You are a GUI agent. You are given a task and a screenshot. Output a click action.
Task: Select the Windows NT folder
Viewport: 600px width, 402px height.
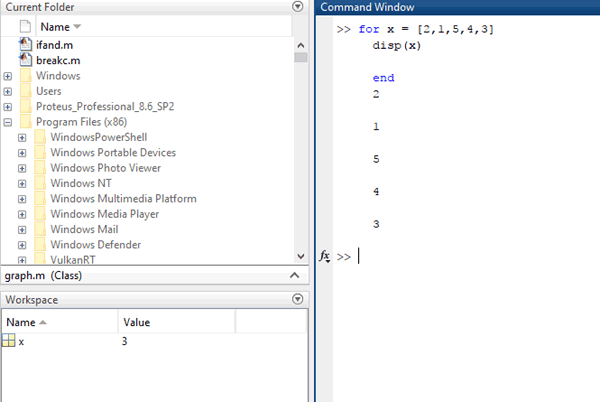81,183
